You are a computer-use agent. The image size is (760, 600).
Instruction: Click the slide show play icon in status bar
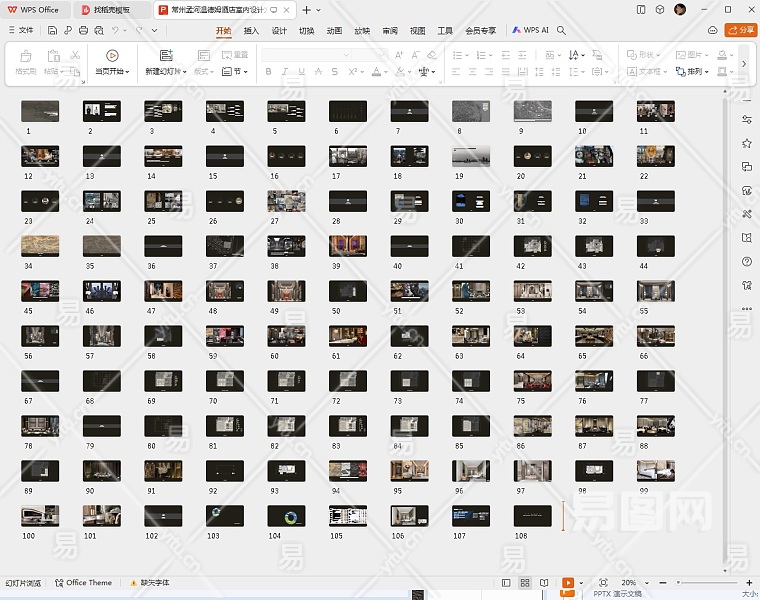568,583
